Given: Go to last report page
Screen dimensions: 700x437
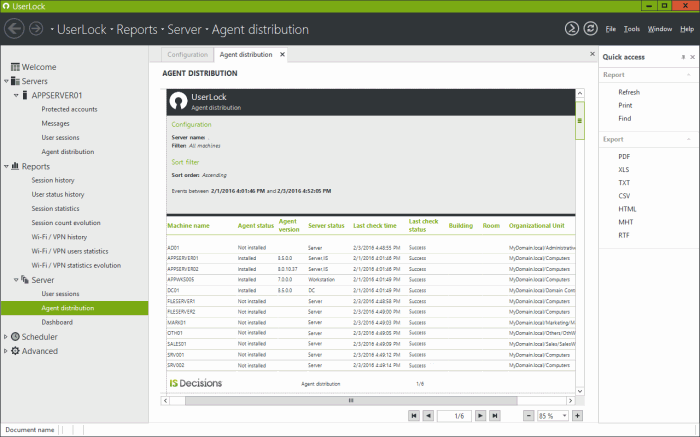Looking at the screenshot, I should tap(495, 416).
